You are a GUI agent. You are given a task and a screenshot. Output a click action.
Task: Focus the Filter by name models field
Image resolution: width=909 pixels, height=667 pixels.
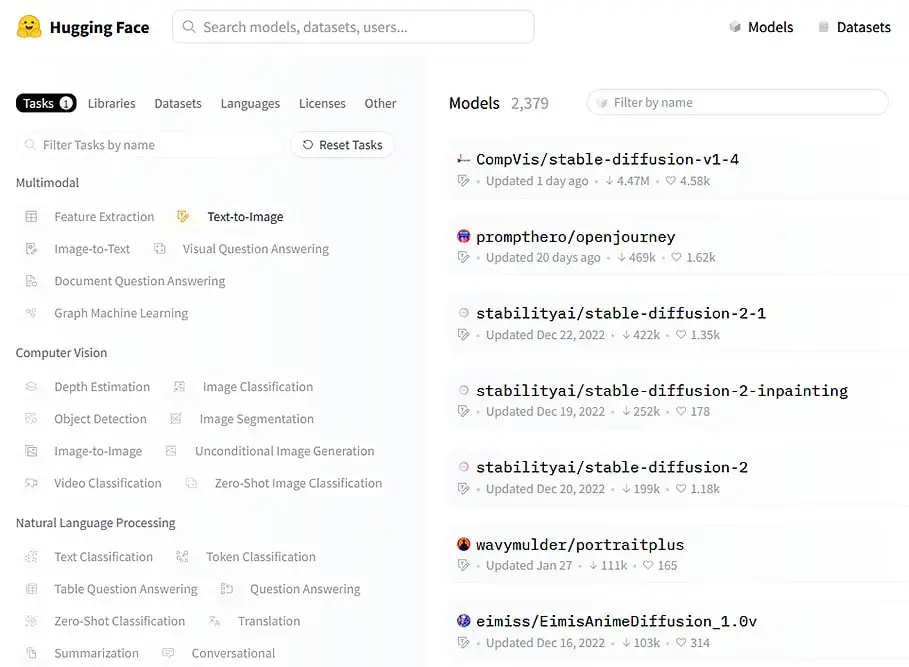click(x=737, y=103)
